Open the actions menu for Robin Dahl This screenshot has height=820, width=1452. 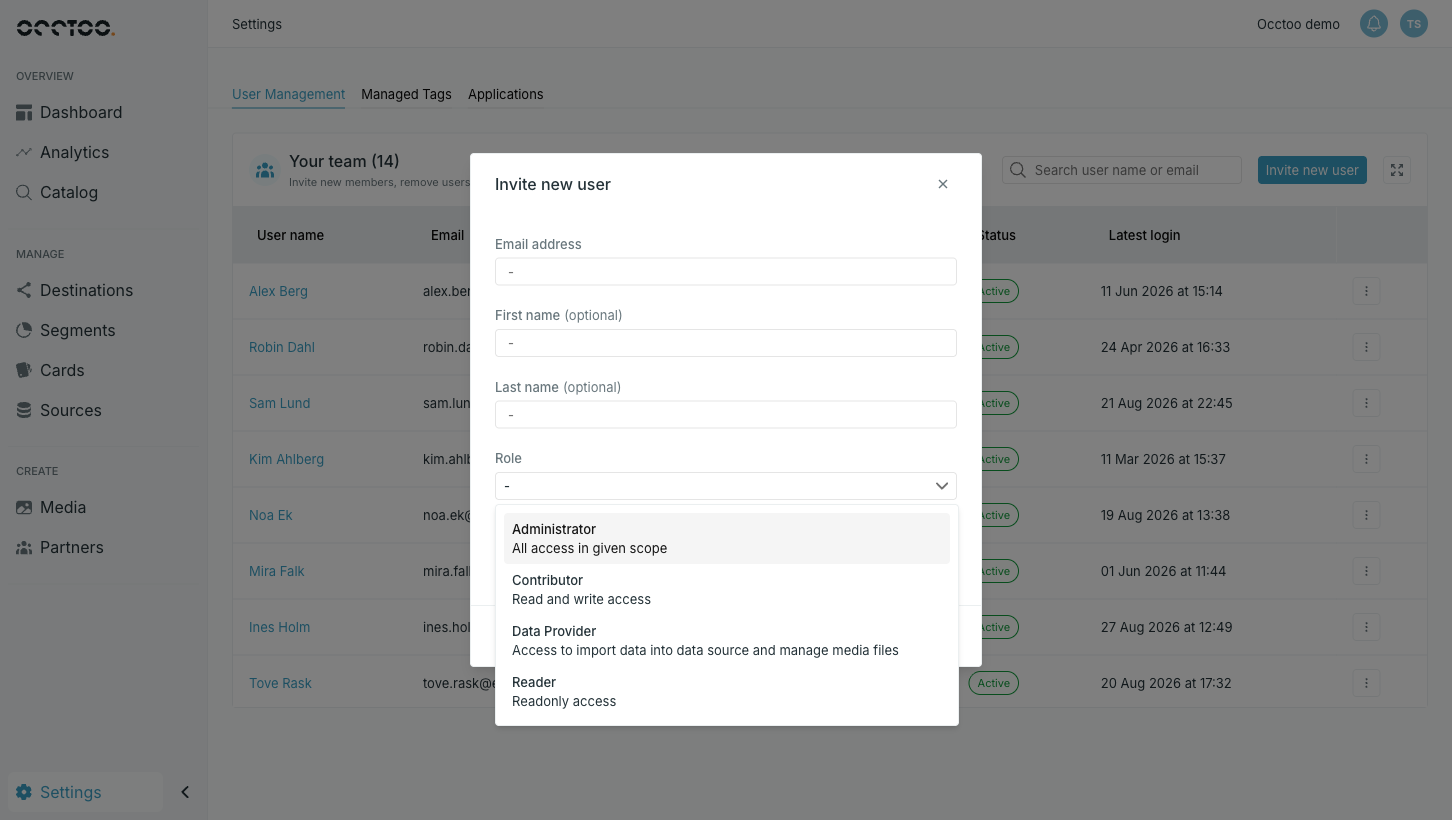pyautogui.click(x=1366, y=347)
